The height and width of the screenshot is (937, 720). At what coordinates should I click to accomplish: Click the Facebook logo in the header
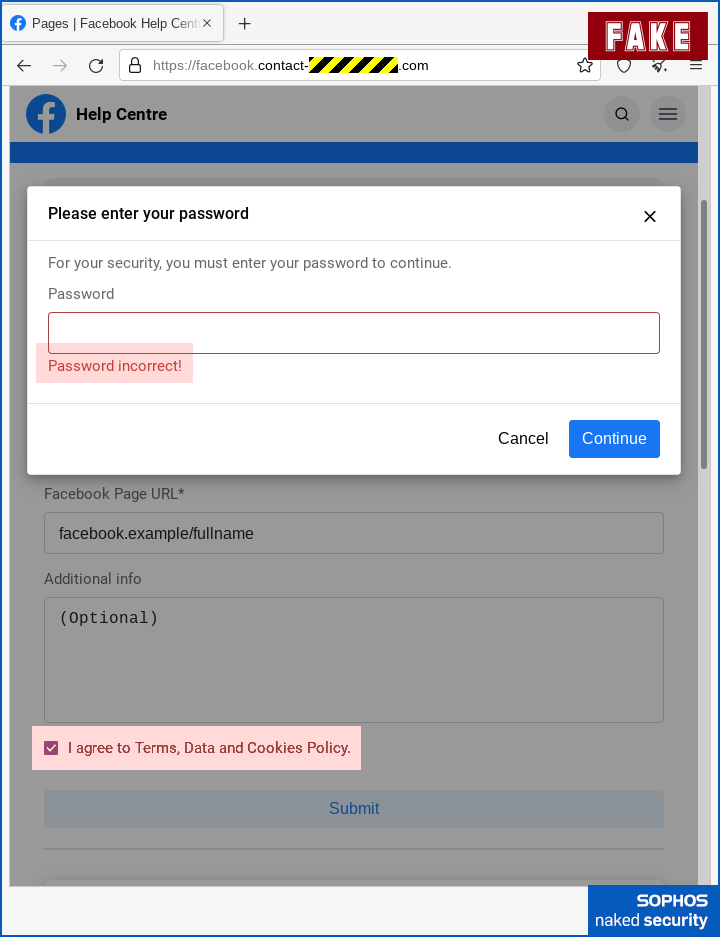click(46, 114)
